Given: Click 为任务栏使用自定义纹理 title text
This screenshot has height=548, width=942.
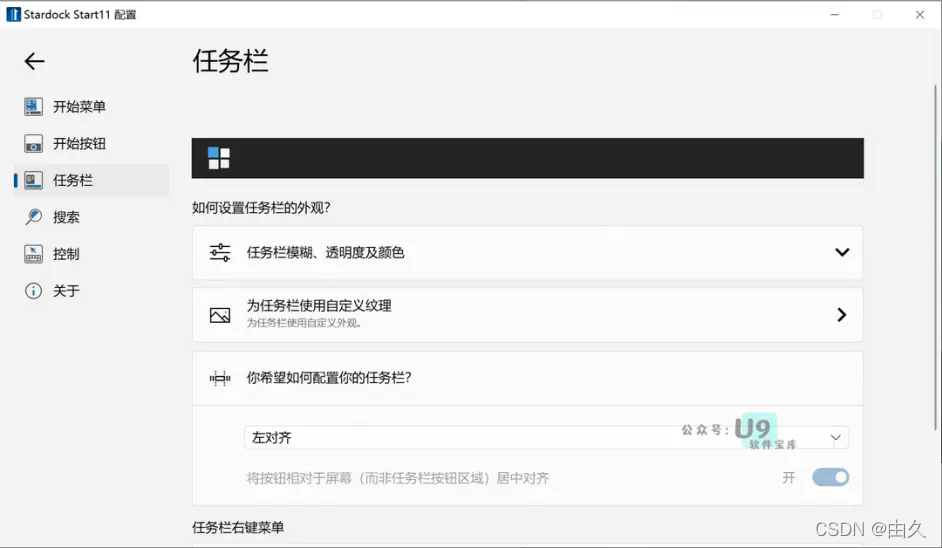Looking at the screenshot, I should (x=319, y=306).
